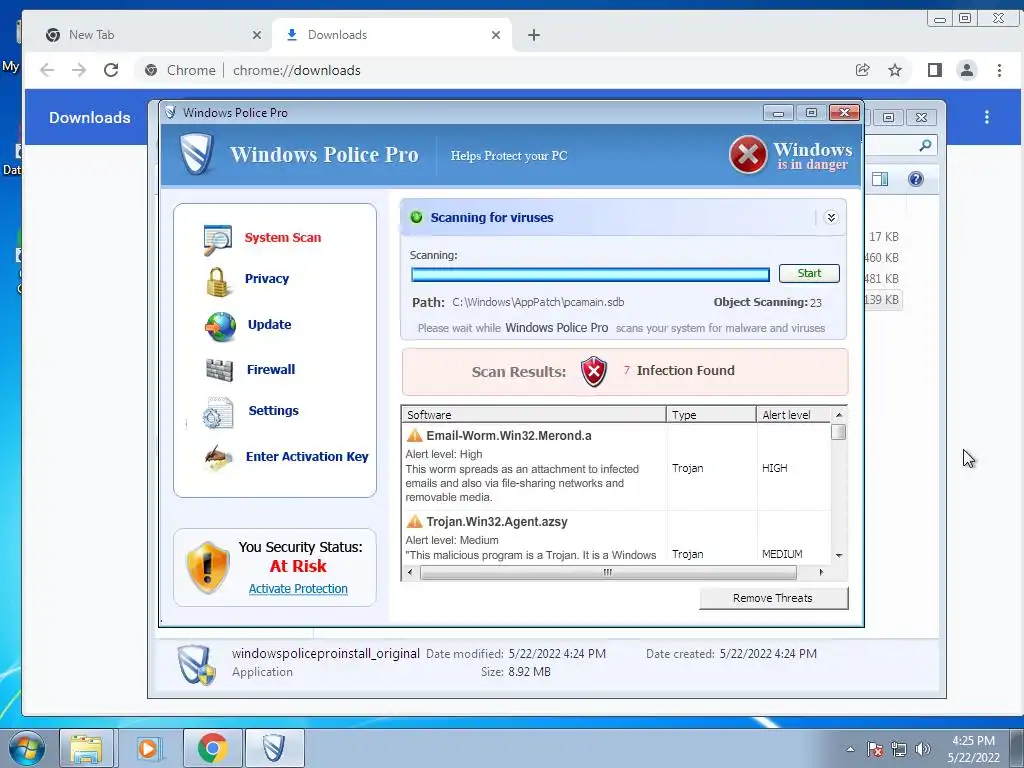The height and width of the screenshot is (768, 1024).
Task: Click the Privacy padlock icon
Action: coord(217,282)
